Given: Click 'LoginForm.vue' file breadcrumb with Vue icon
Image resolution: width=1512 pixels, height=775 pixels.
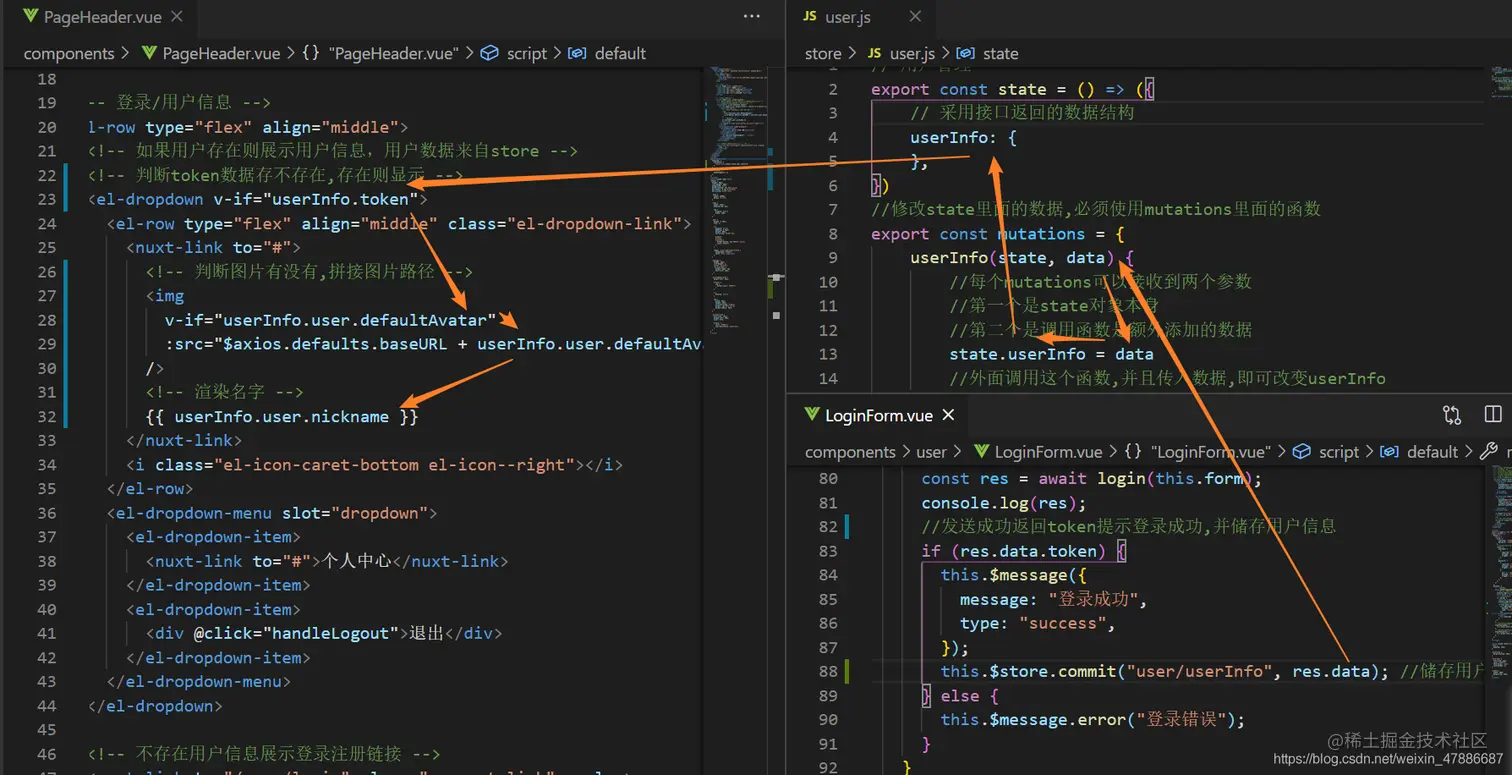Looking at the screenshot, I should (x=1049, y=452).
